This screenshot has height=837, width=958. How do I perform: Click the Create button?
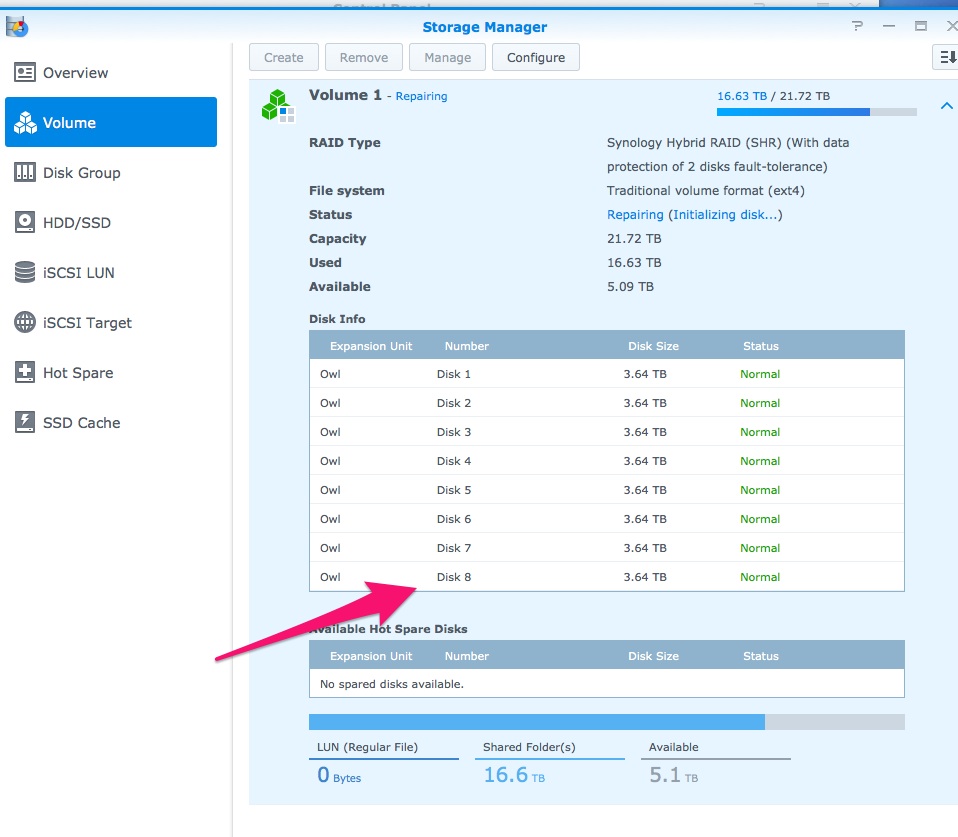283,57
